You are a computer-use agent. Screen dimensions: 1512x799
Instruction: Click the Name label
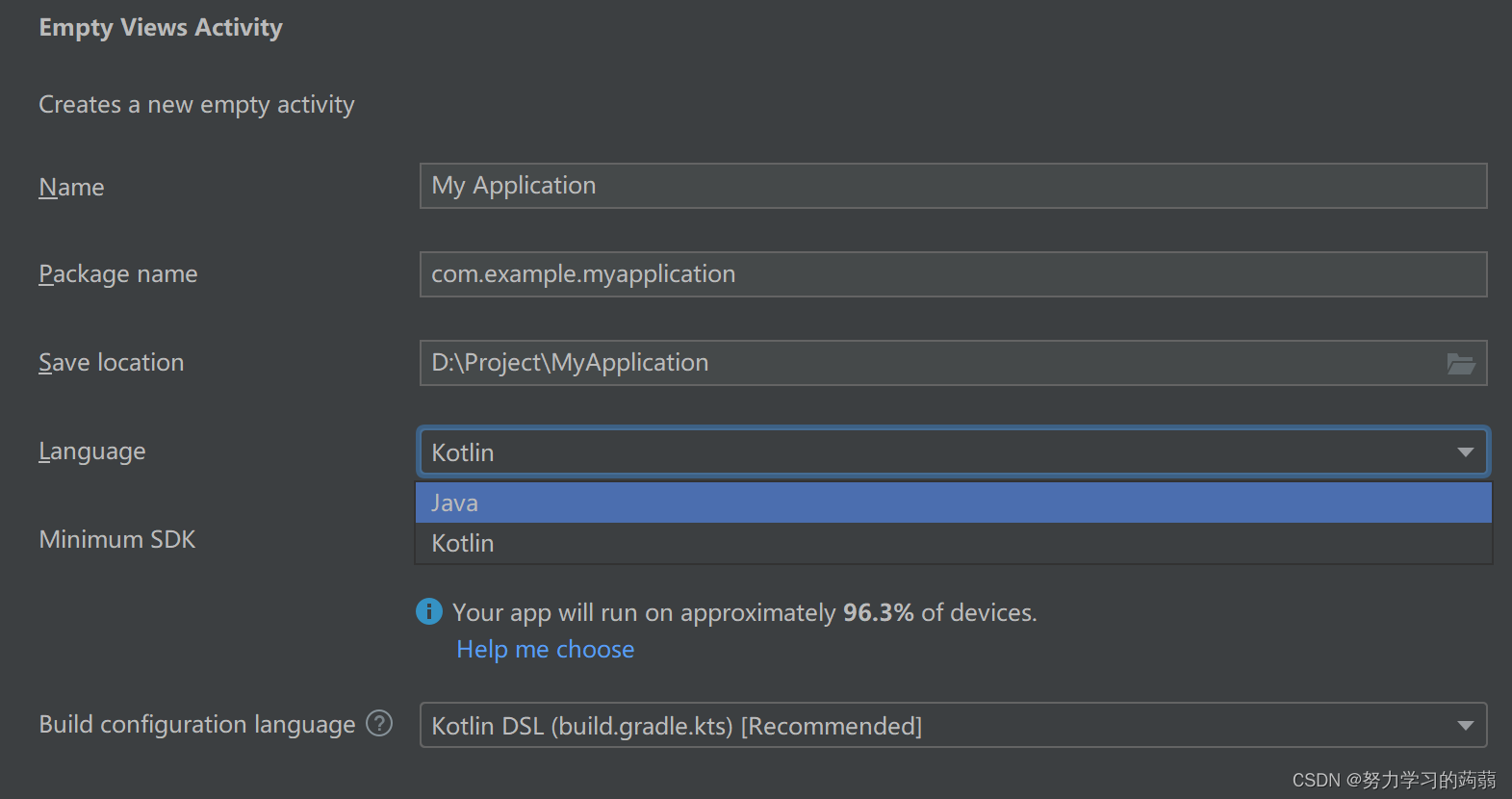click(71, 188)
